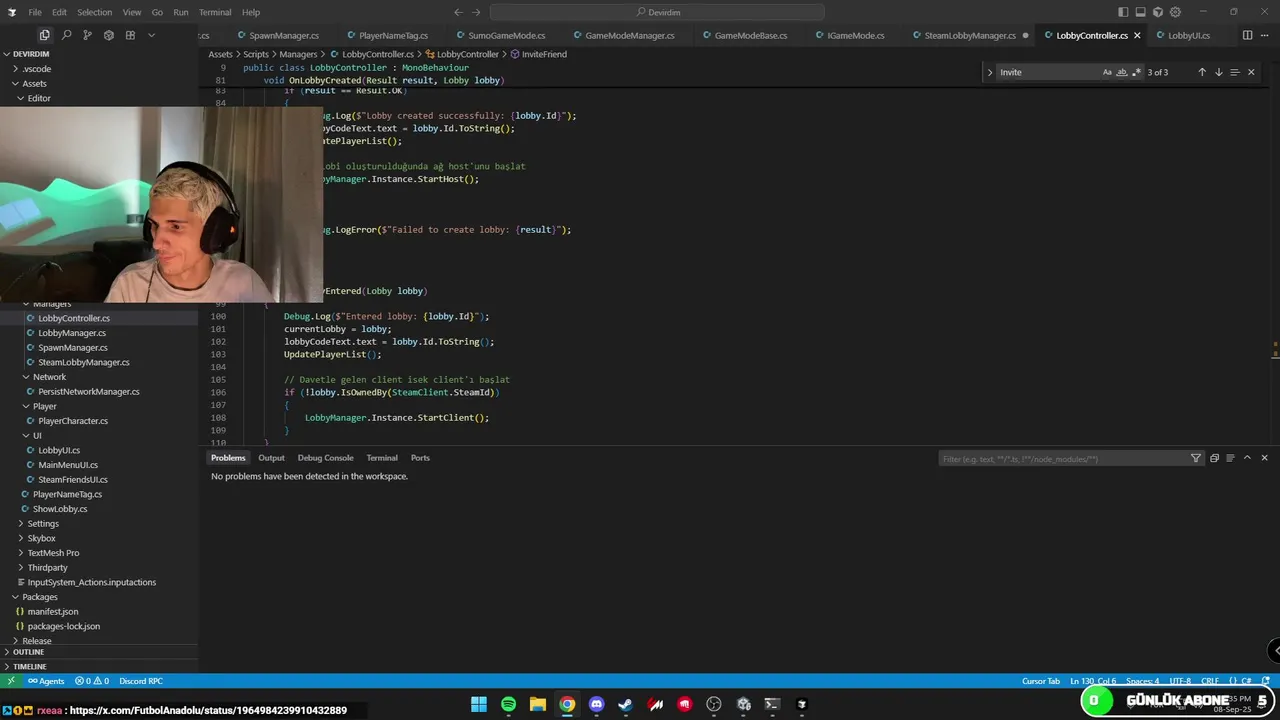Toggle bottom panel layout icon
Image resolution: width=1280 pixels, height=720 pixels.
(x=1140, y=12)
